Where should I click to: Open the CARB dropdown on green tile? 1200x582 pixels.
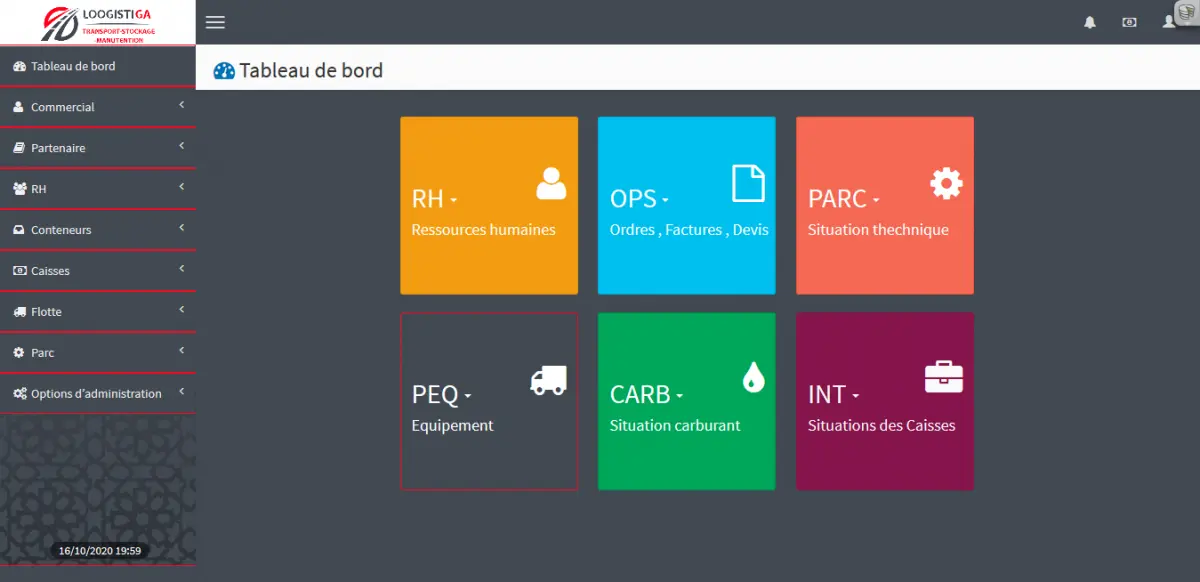679,396
